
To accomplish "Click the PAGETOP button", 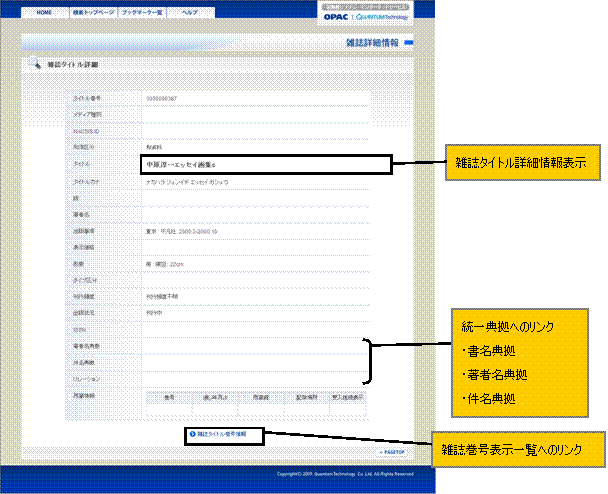I will click(x=391, y=452).
